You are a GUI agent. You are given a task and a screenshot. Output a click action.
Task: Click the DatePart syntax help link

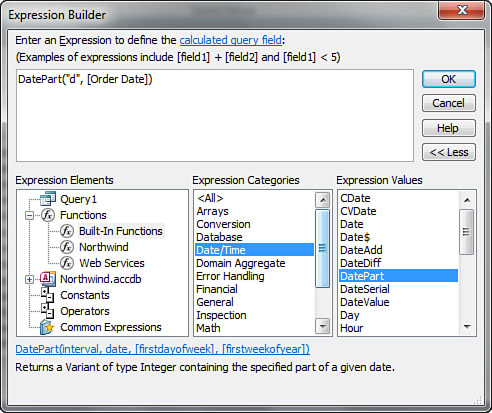(x=163, y=349)
